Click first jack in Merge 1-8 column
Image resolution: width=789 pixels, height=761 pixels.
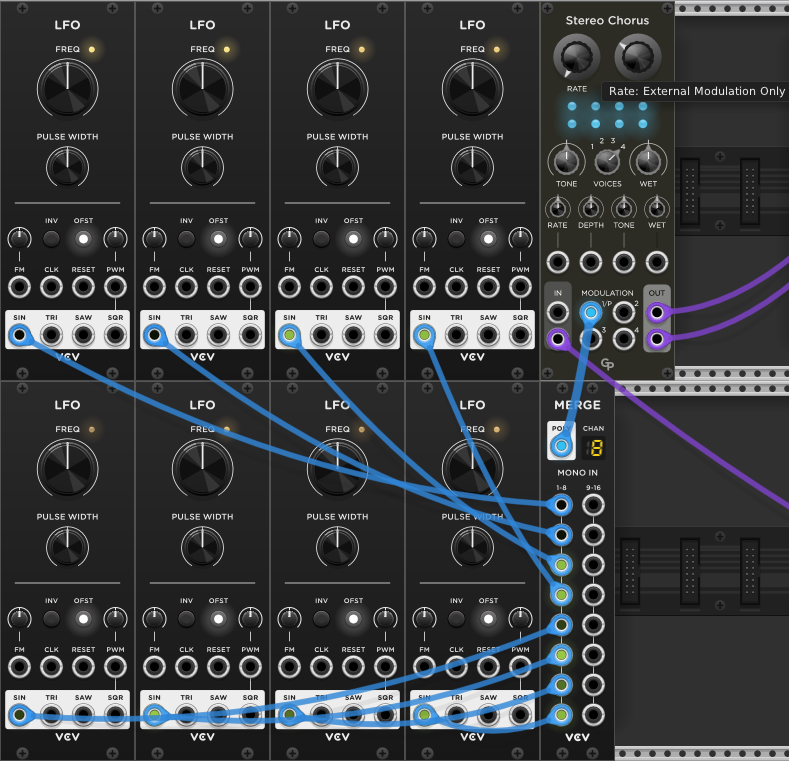(x=561, y=505)
